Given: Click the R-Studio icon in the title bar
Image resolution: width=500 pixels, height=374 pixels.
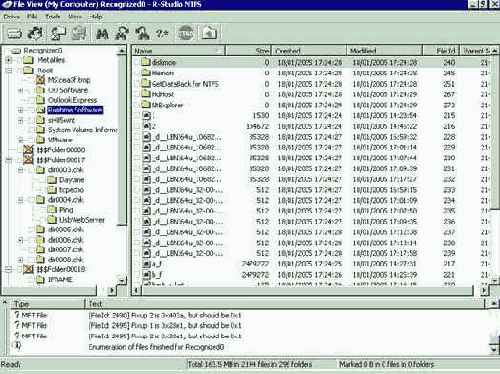Looking at the screenshot, I should pos(7,4).
